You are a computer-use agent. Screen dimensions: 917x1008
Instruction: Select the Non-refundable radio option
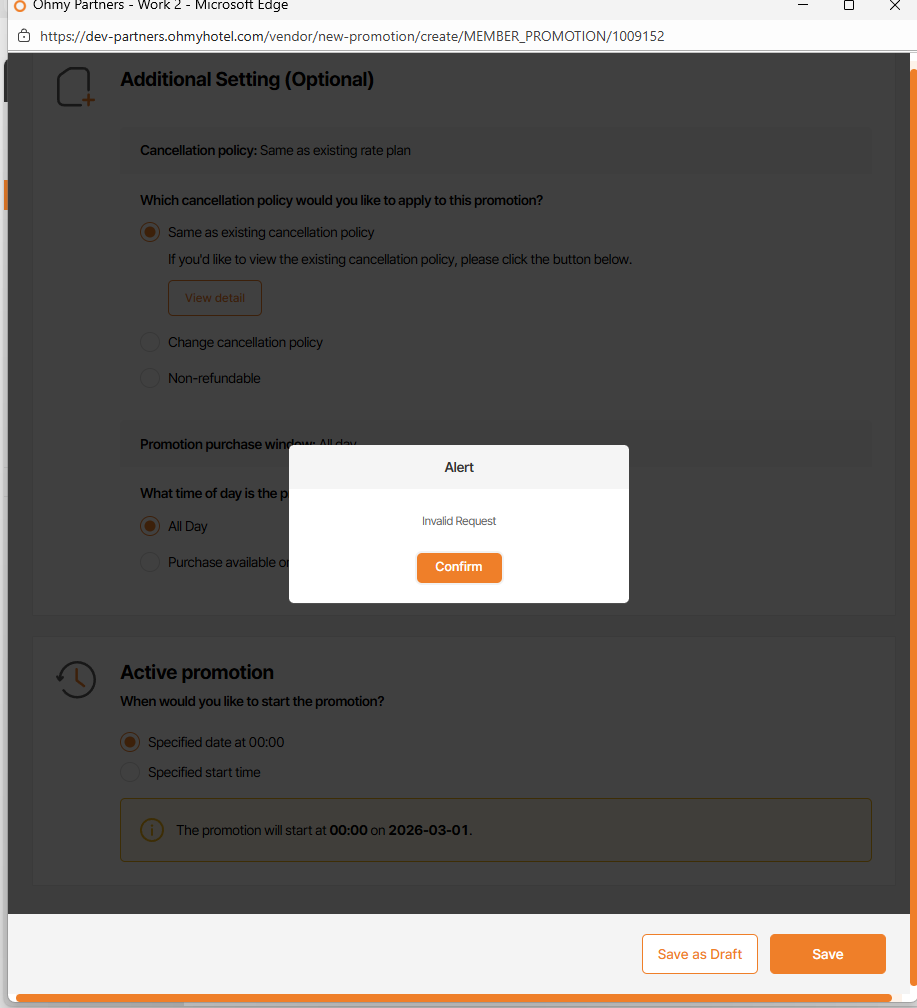click(x=150, y=378)
